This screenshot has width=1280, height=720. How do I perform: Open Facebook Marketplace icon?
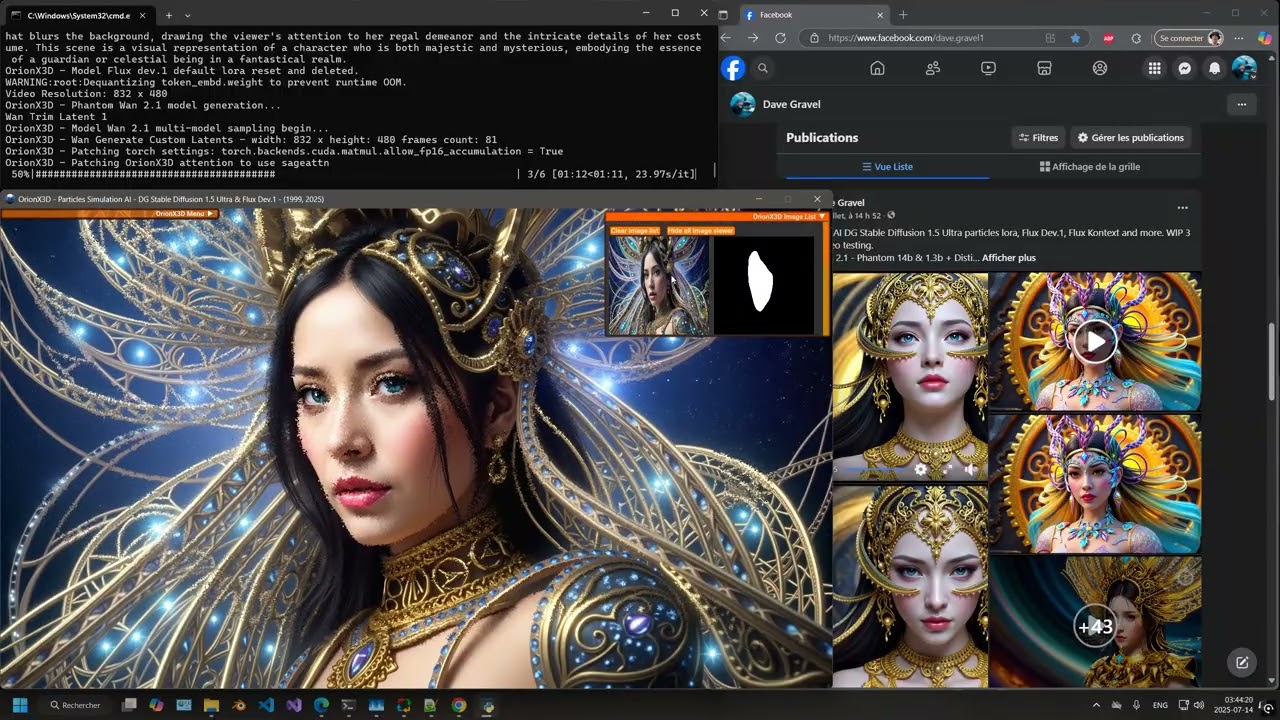coord(1044,68)
